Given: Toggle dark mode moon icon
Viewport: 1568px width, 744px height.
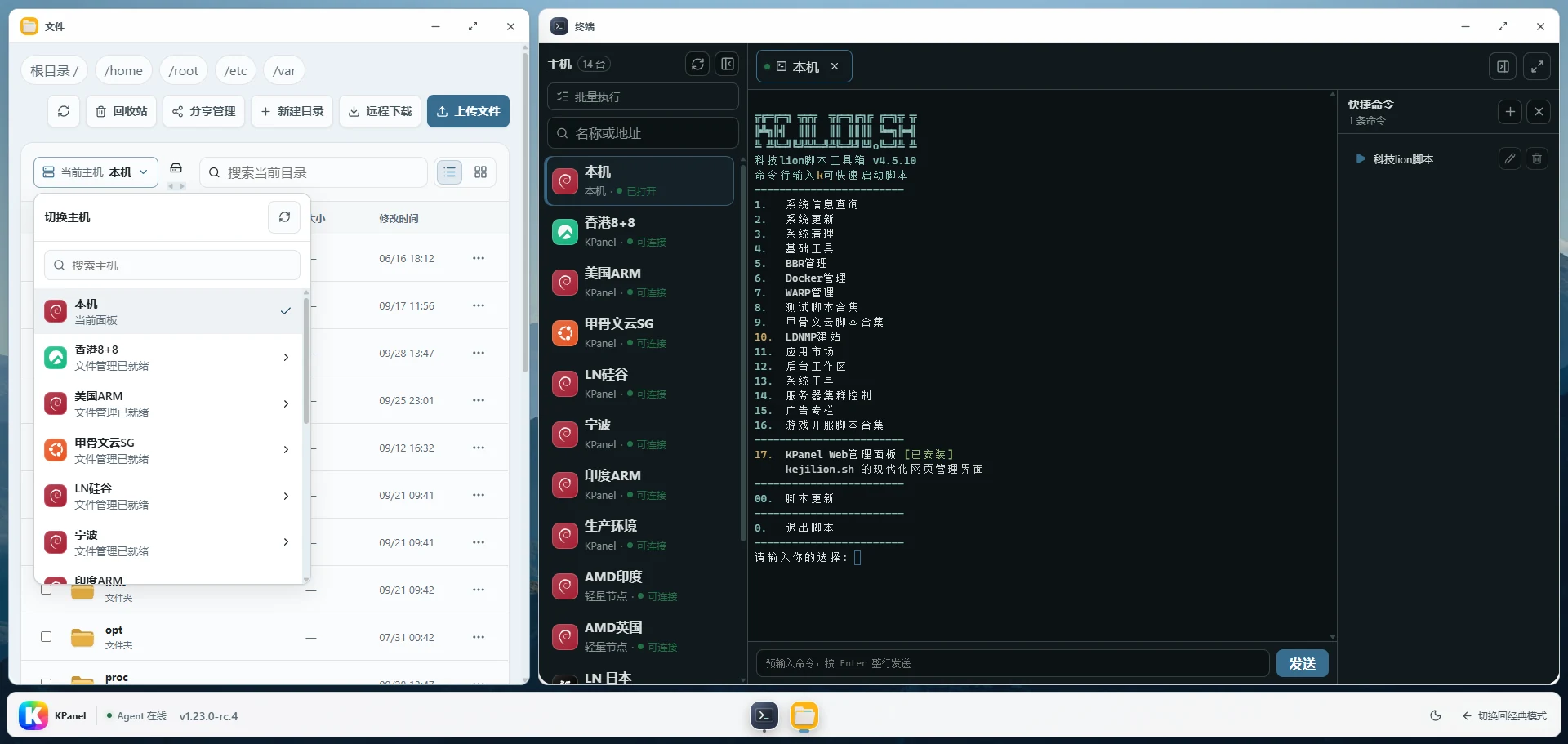Looking at the screenshot, I should 1436,716.
